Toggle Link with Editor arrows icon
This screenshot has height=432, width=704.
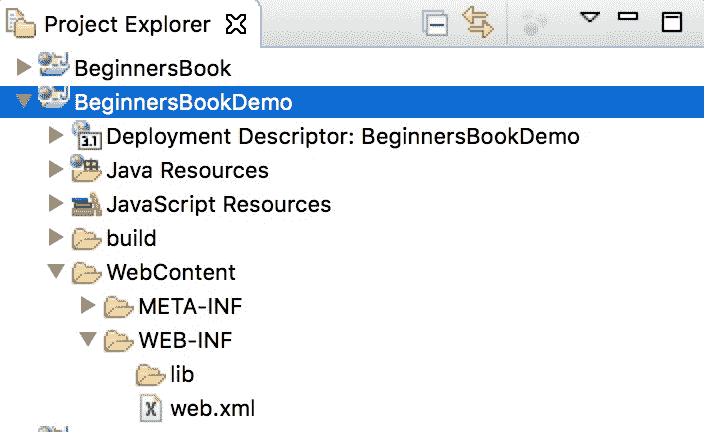click(480, 23)
